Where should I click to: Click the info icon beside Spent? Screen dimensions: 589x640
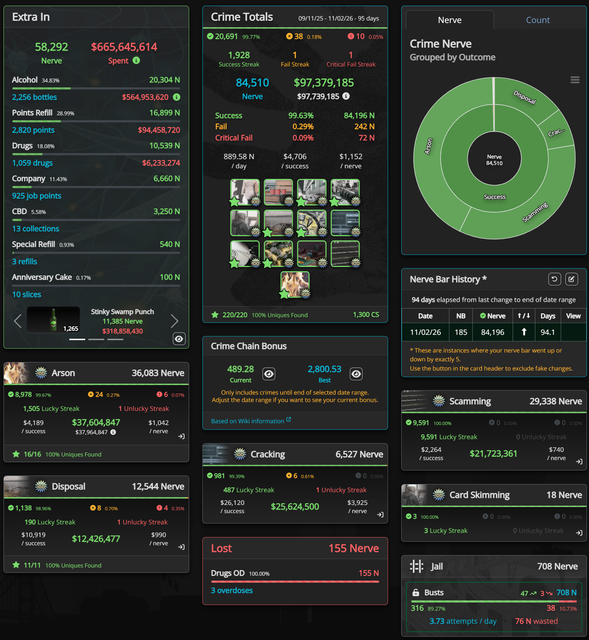(136, 60)
